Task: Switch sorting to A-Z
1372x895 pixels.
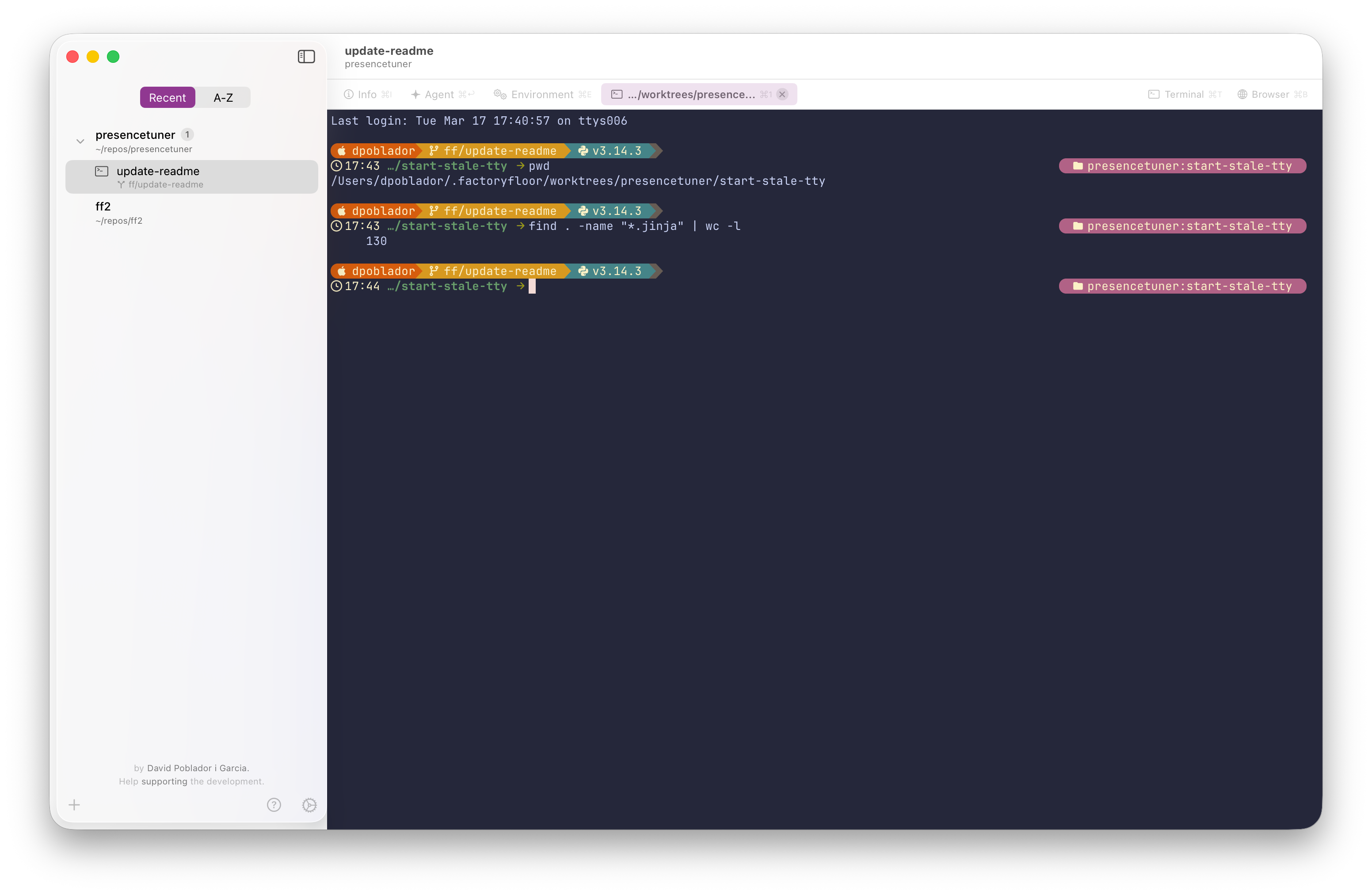Action: click(x=223, y=97)
